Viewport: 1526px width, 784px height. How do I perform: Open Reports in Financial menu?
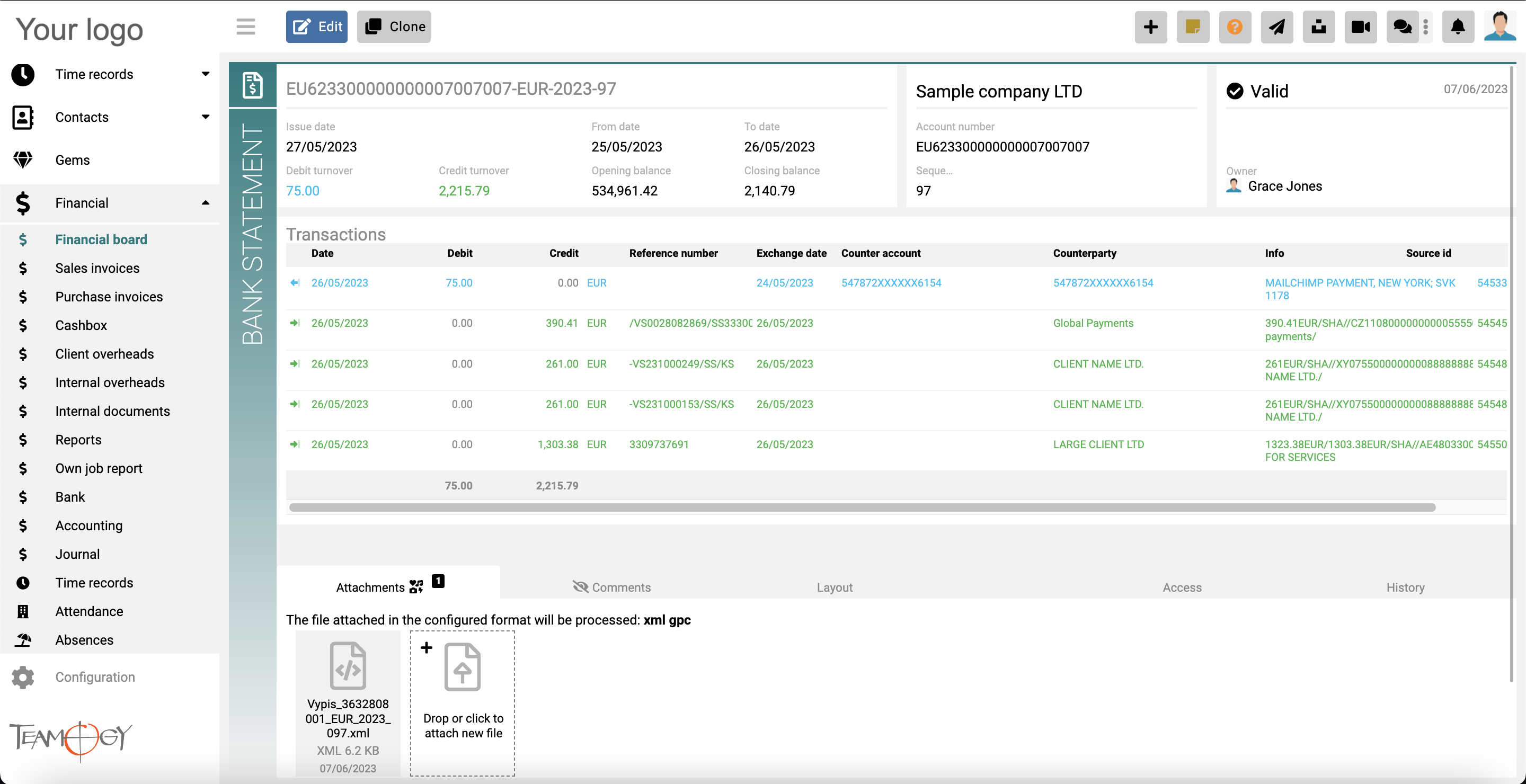pyautogui.click(x=78, y=439)
